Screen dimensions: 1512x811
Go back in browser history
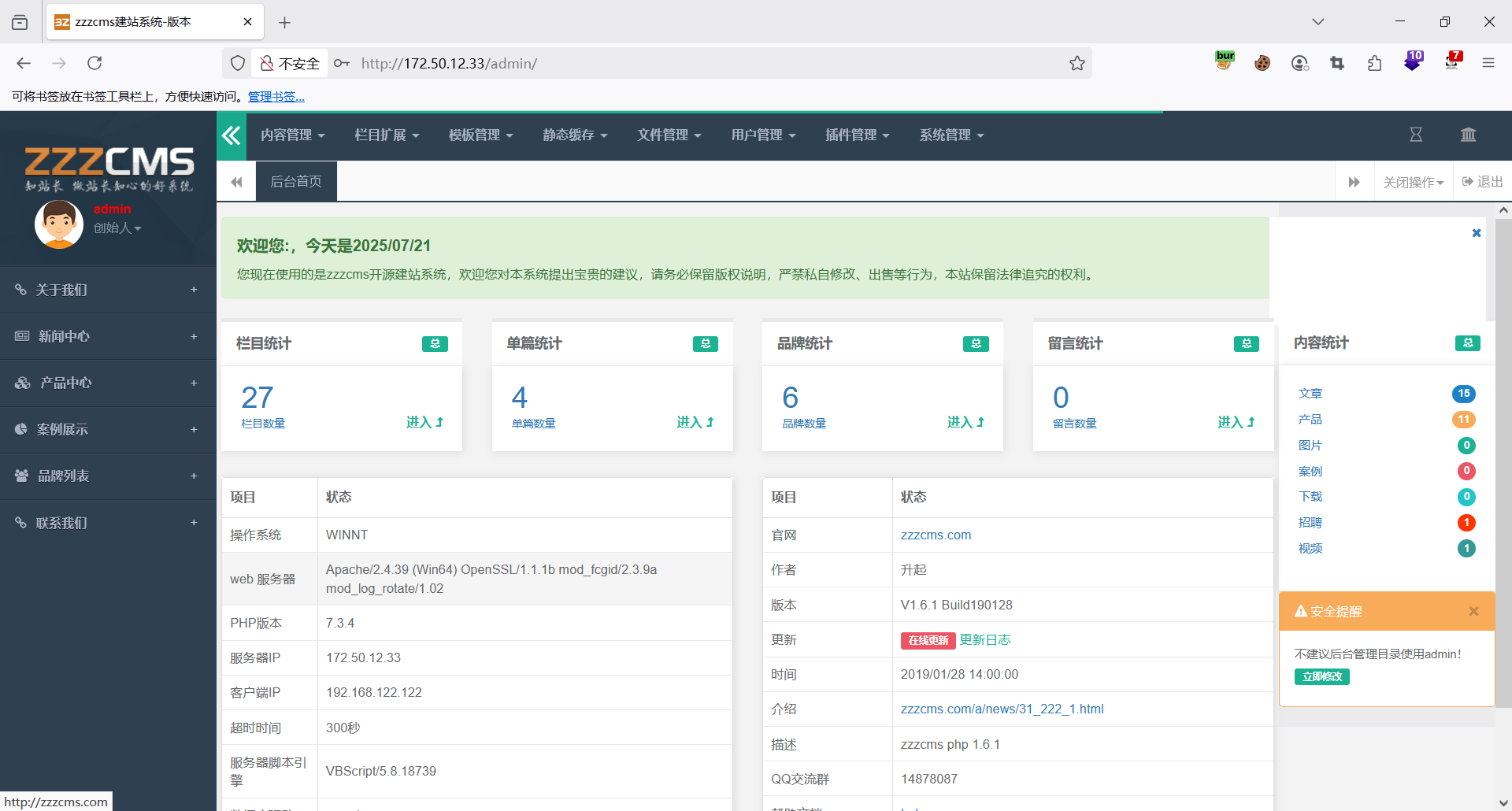click(24, 63)
